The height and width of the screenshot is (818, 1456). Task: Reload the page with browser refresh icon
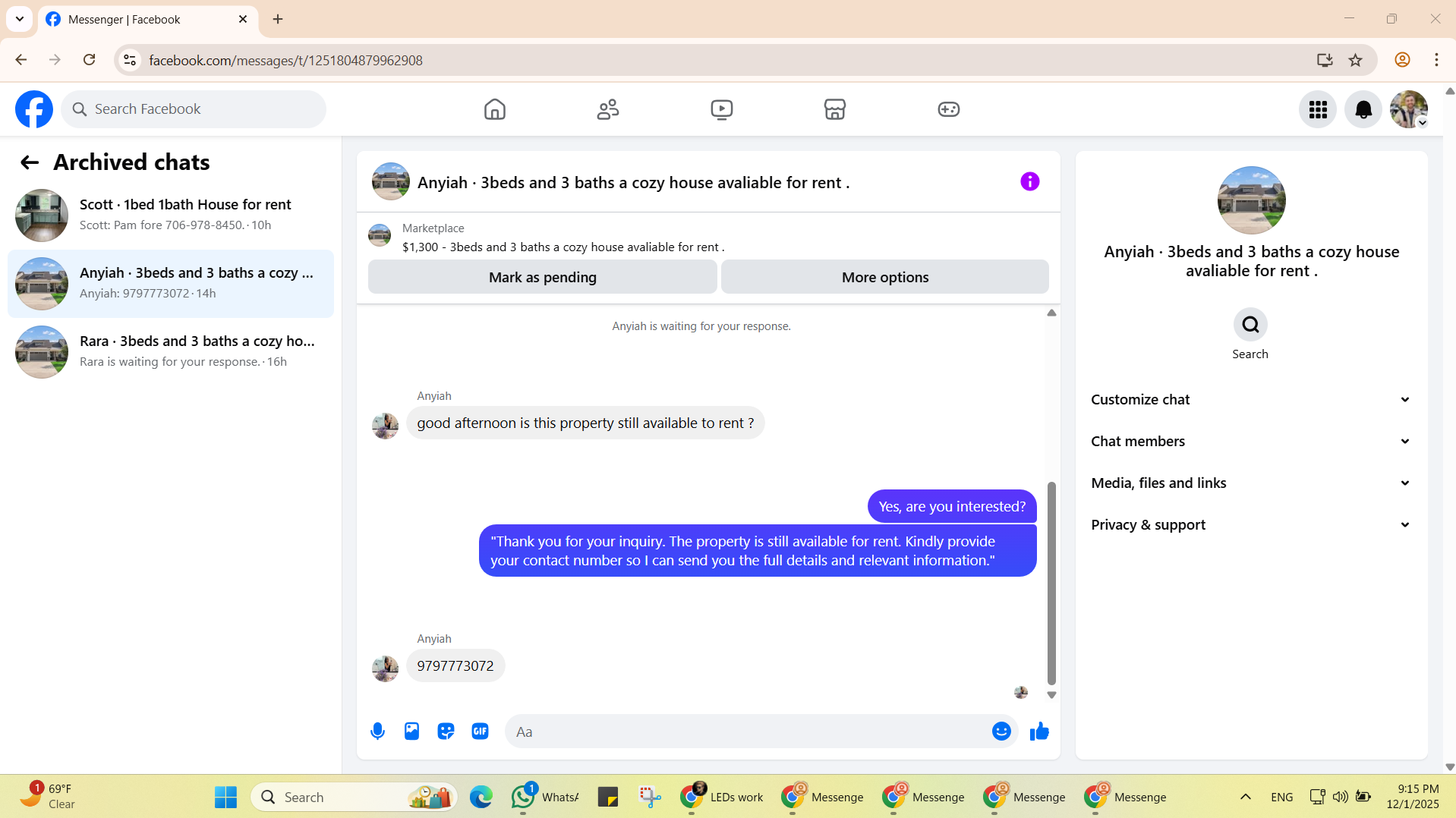(90, 60)
